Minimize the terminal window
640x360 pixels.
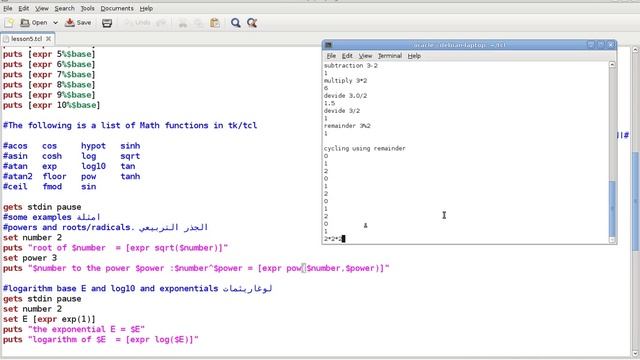click(x=591, y=44)
